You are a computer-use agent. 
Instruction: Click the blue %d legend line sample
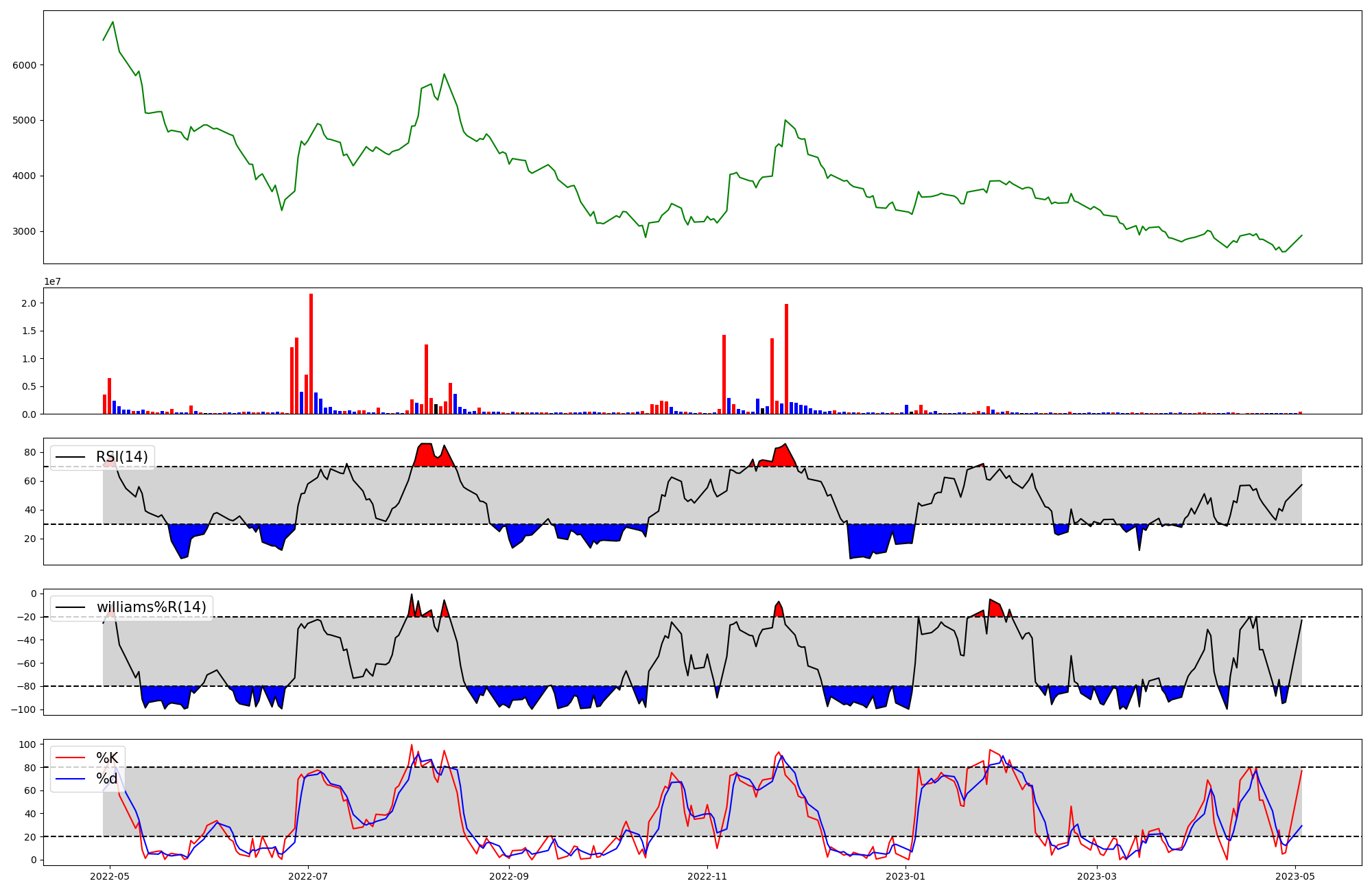tap(70, 779)
